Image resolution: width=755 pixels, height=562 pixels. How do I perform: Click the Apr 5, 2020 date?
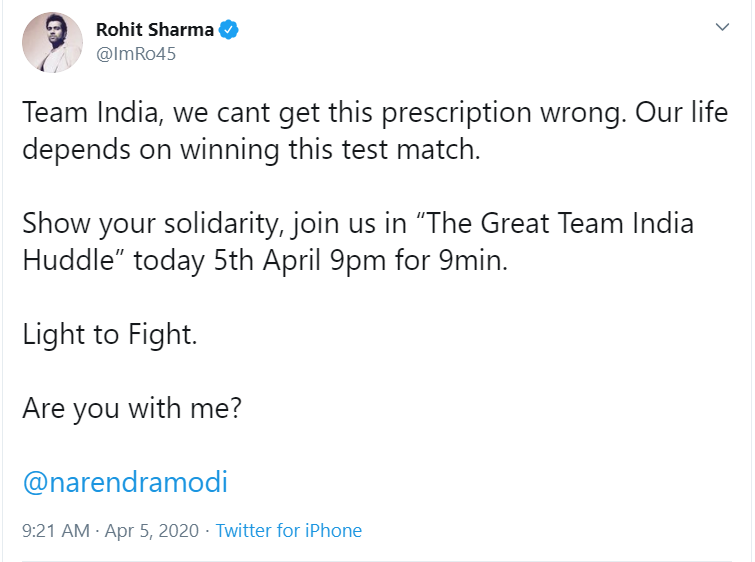tap(150, 531)
